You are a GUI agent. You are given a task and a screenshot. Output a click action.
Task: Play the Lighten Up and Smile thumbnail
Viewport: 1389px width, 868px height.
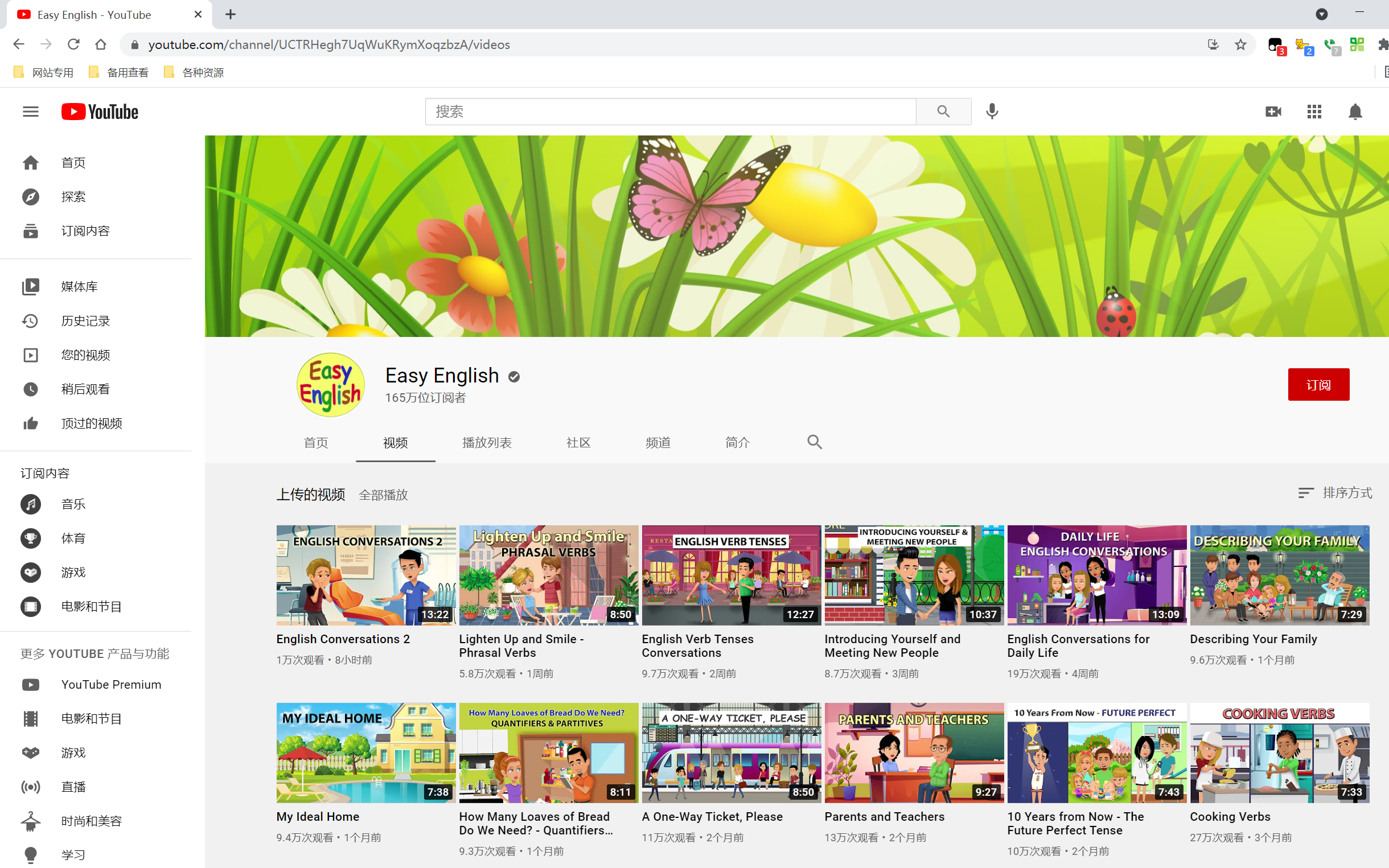tap(549, 575)
